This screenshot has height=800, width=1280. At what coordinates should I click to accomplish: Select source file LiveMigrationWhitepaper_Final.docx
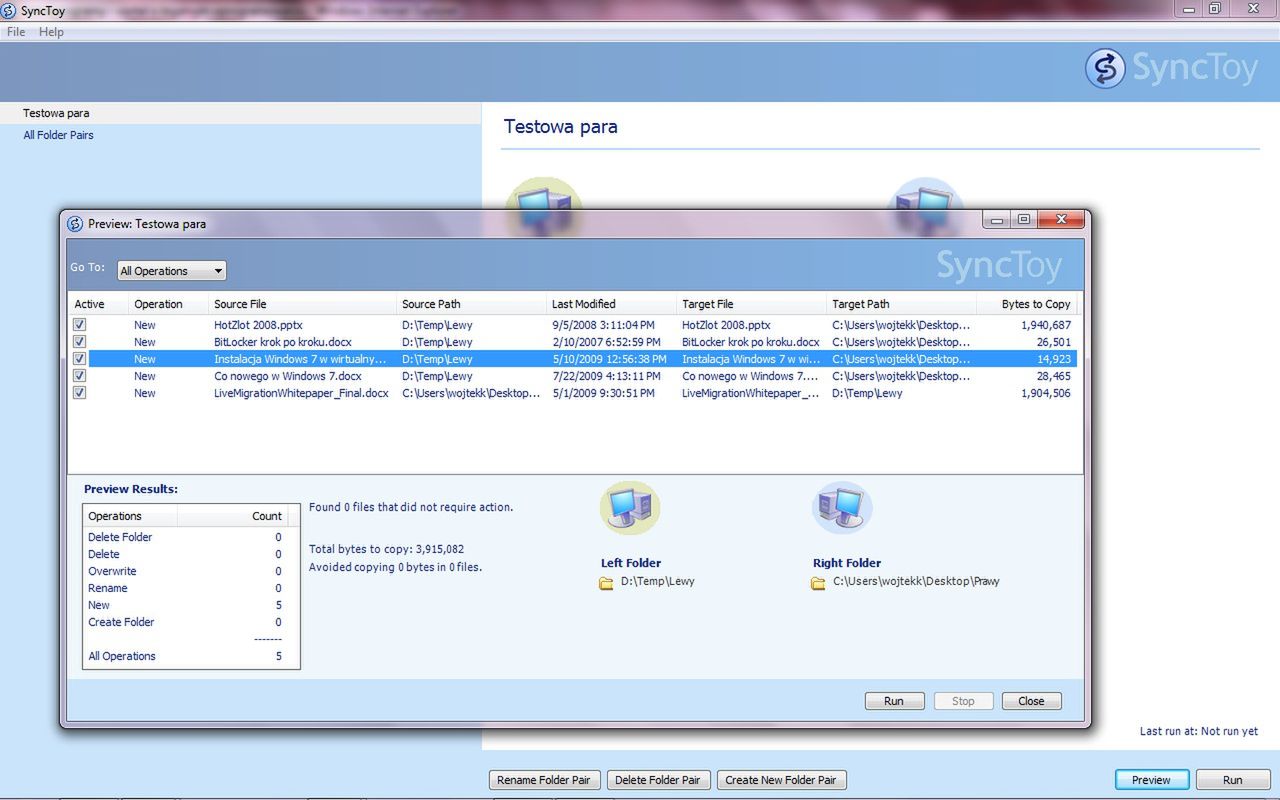(301, 393)
